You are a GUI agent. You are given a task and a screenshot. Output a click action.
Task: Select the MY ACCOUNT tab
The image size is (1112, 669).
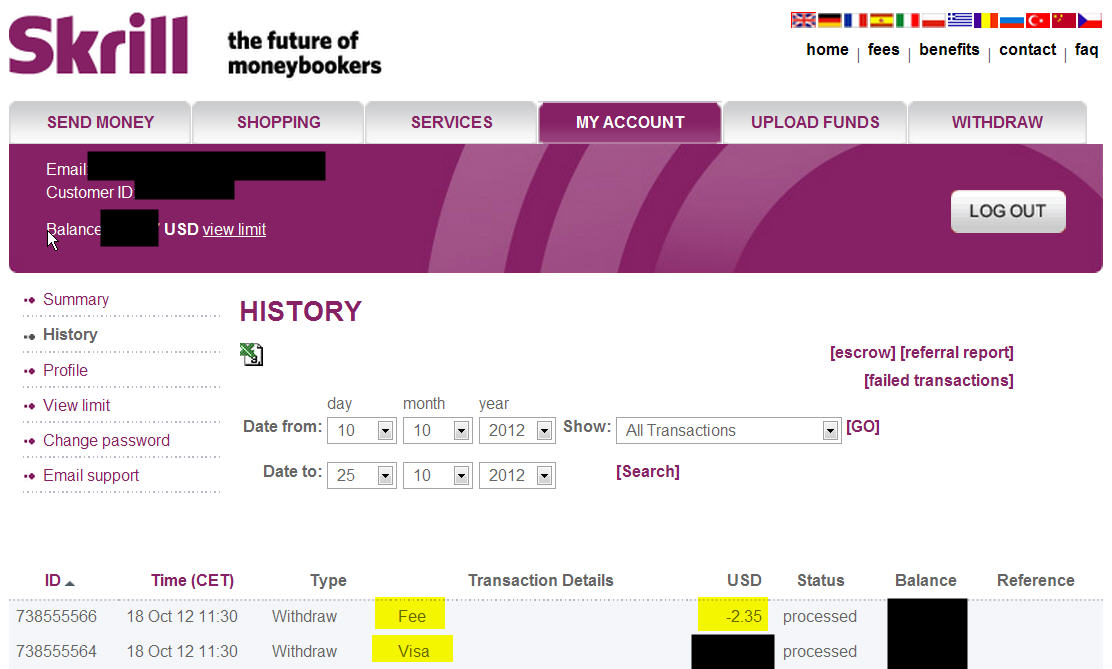pyautogui.click(x=630, y=122)
